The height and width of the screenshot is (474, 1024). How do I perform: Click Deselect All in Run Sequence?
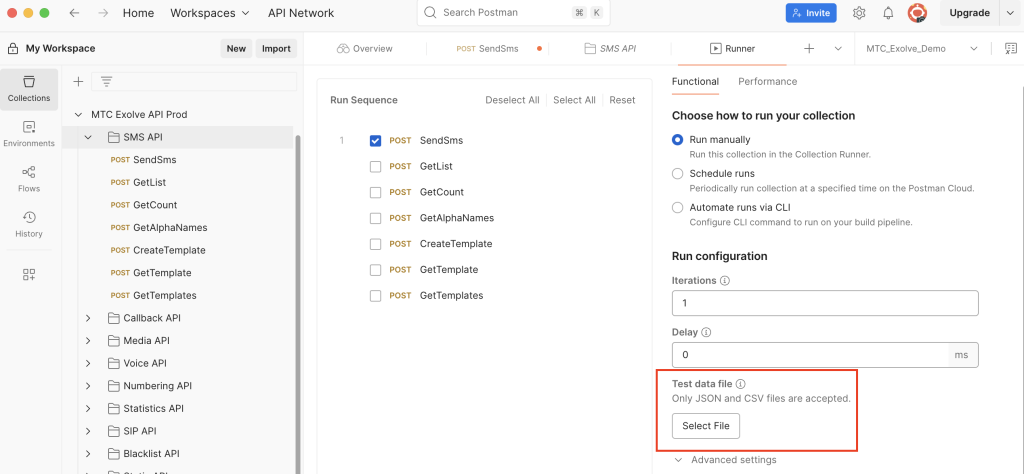pos(512,100)
